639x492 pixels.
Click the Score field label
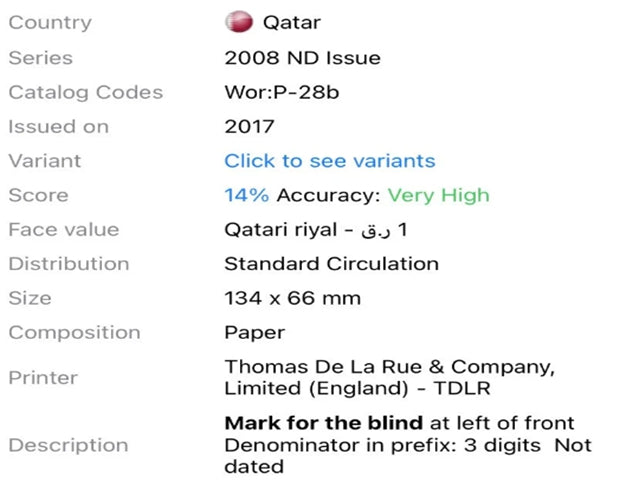click(x=39, y=195)
